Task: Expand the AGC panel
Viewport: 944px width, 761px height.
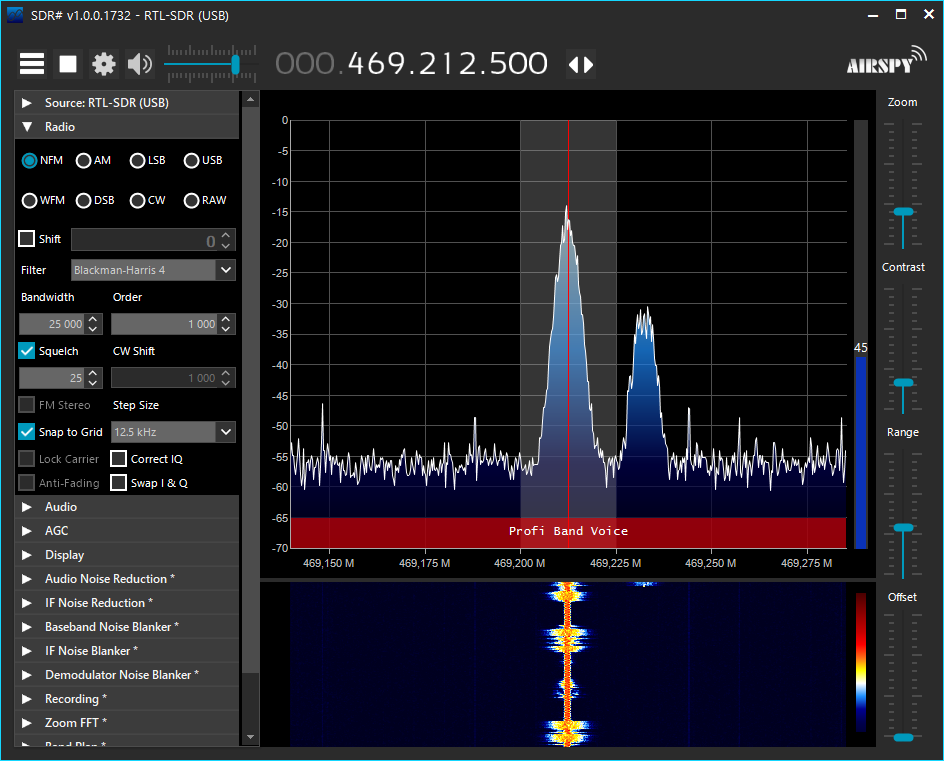Action: [x=126, y=530]
